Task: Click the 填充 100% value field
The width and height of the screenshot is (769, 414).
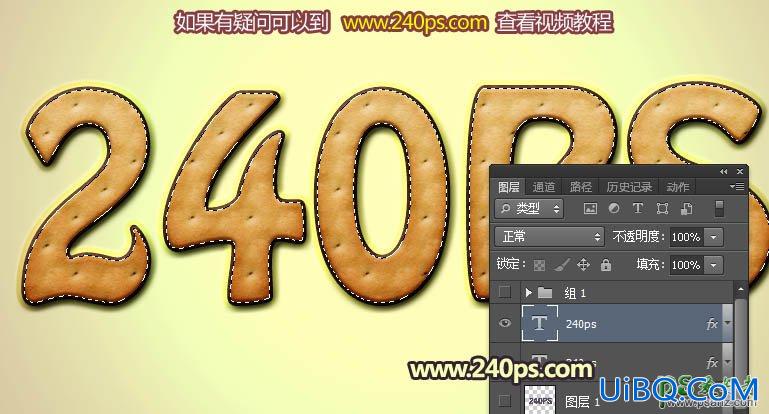Action: point(686,265)
